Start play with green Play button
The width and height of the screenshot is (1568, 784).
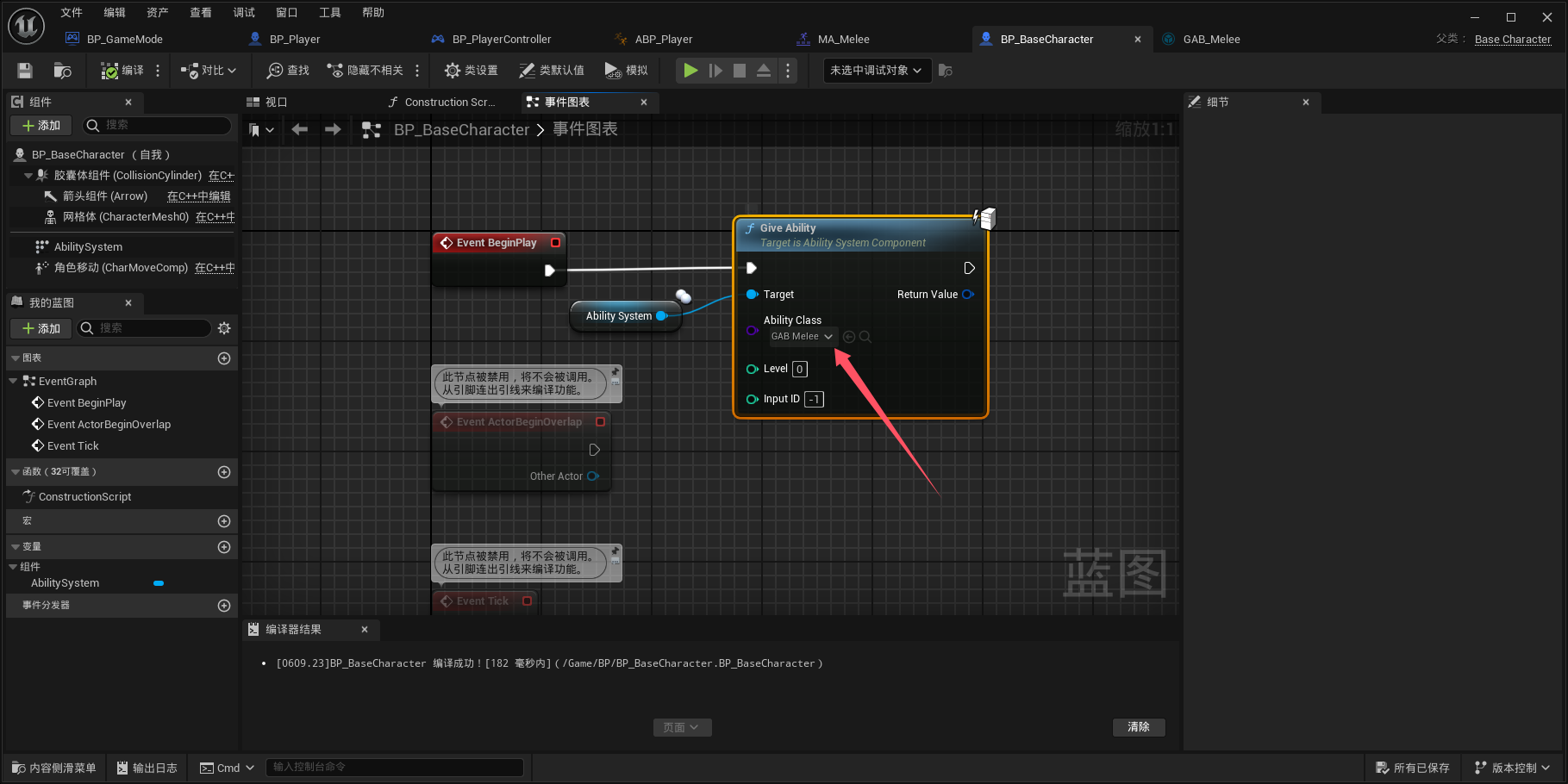690,71
